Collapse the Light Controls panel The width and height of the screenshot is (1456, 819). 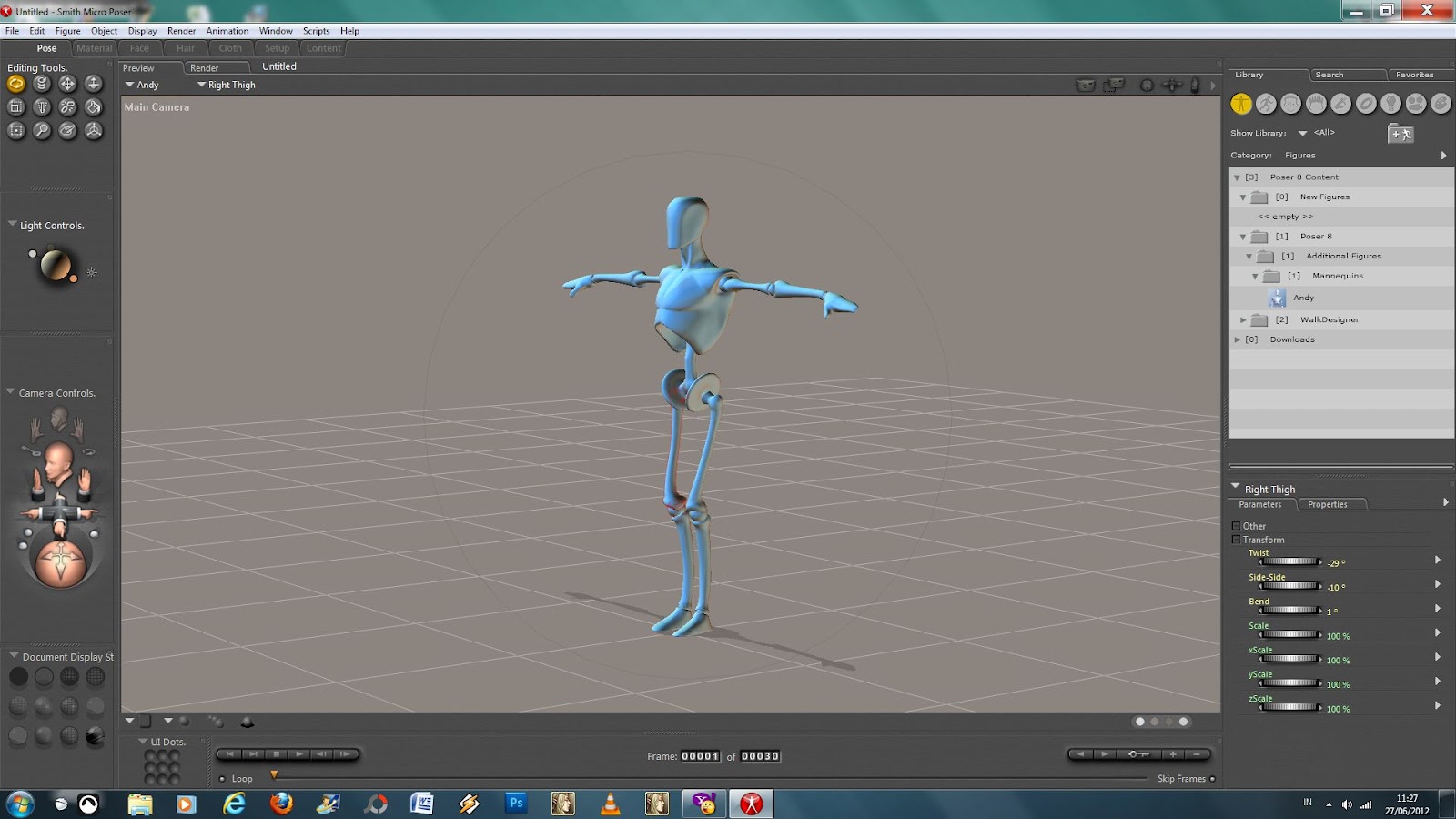coord(12,224)
